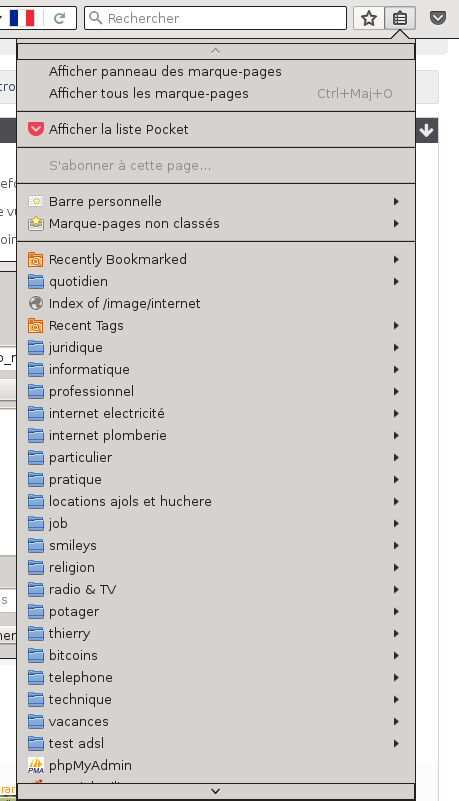
Task: Select Afficher tous les marque-pages
Action: [216, 93]
